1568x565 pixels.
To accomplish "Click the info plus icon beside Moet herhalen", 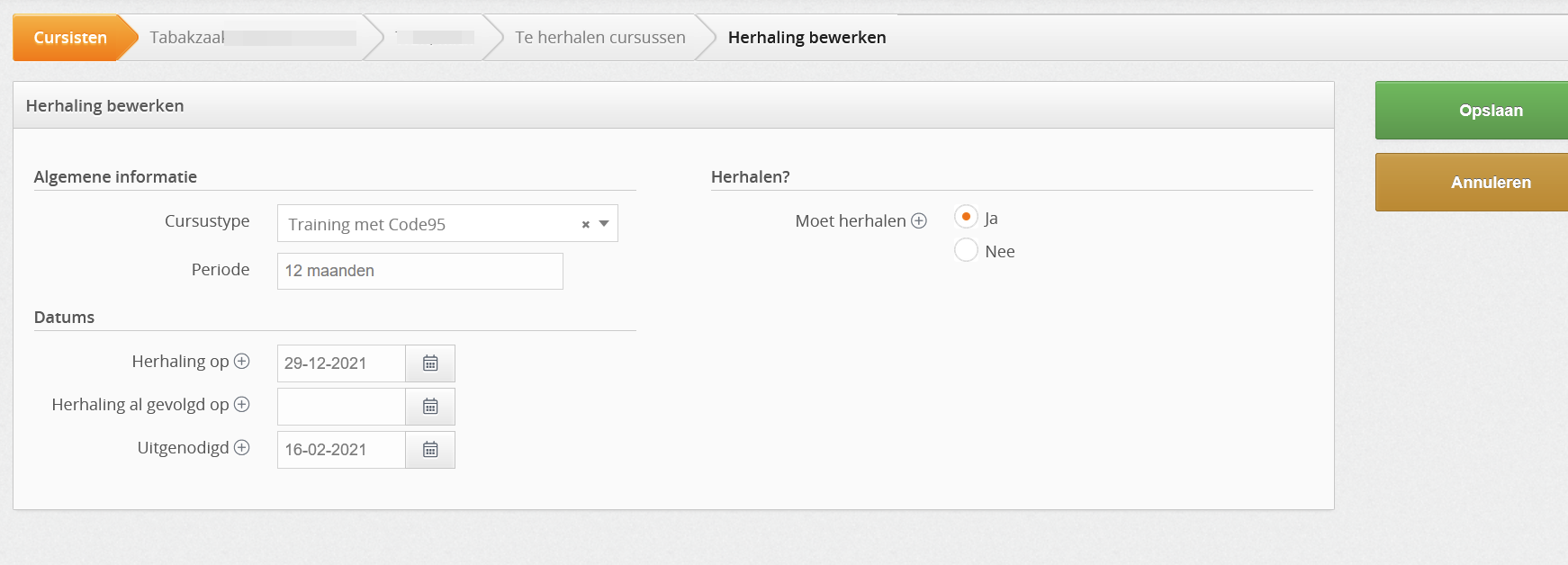I will [x=919, y=221].
